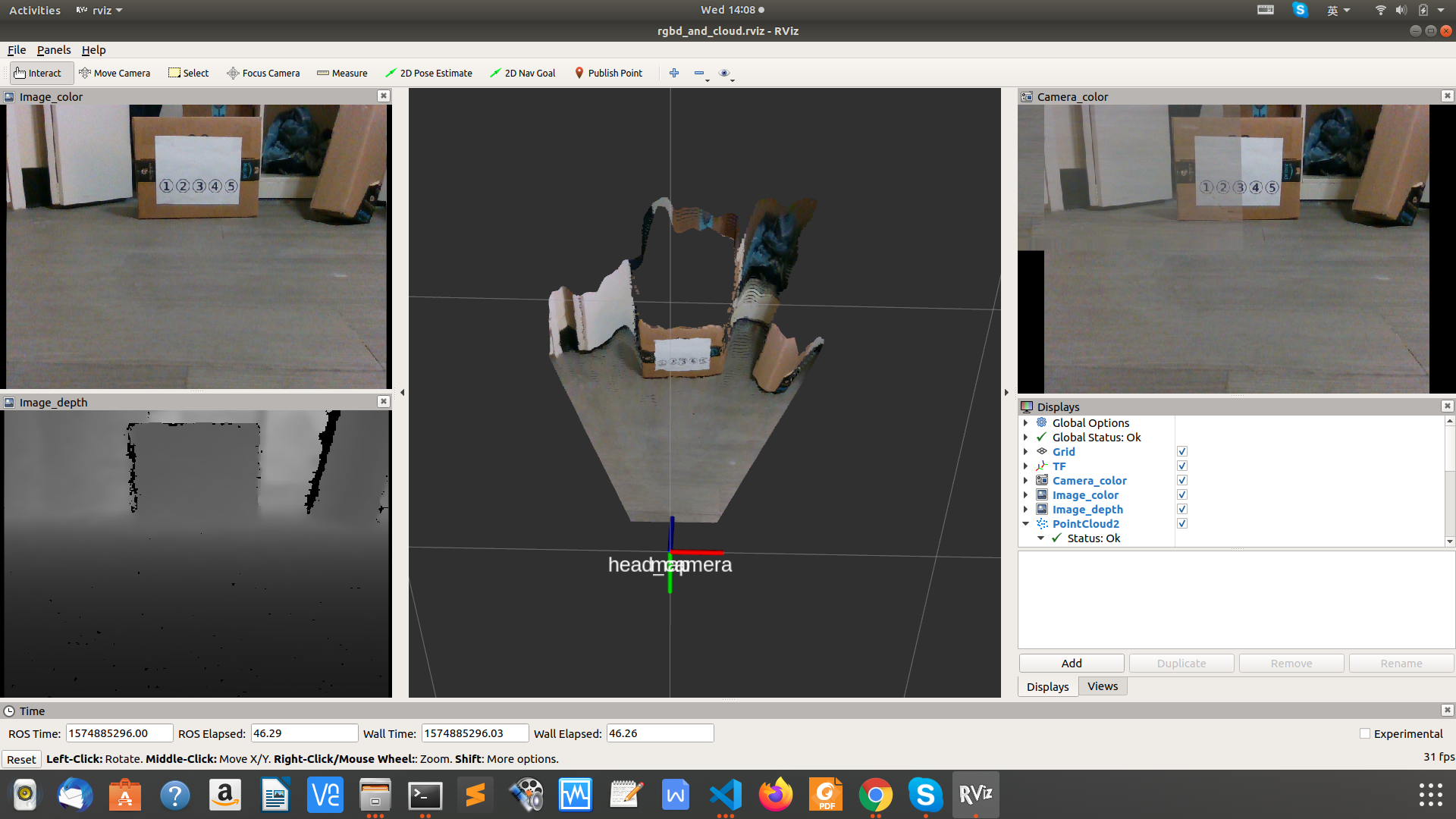Expand the Camera_color display item
The height and width of the screenshot is (819, 1456).
(x=1026, y=481)
